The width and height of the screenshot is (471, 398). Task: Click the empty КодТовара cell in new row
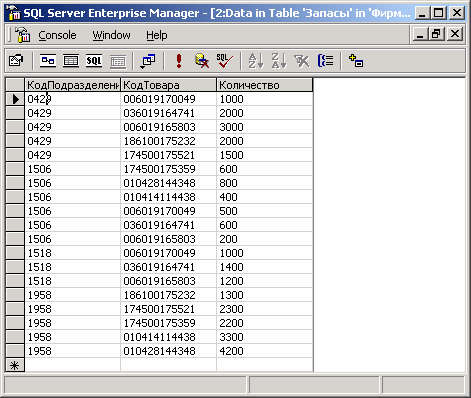pos(168,365)
